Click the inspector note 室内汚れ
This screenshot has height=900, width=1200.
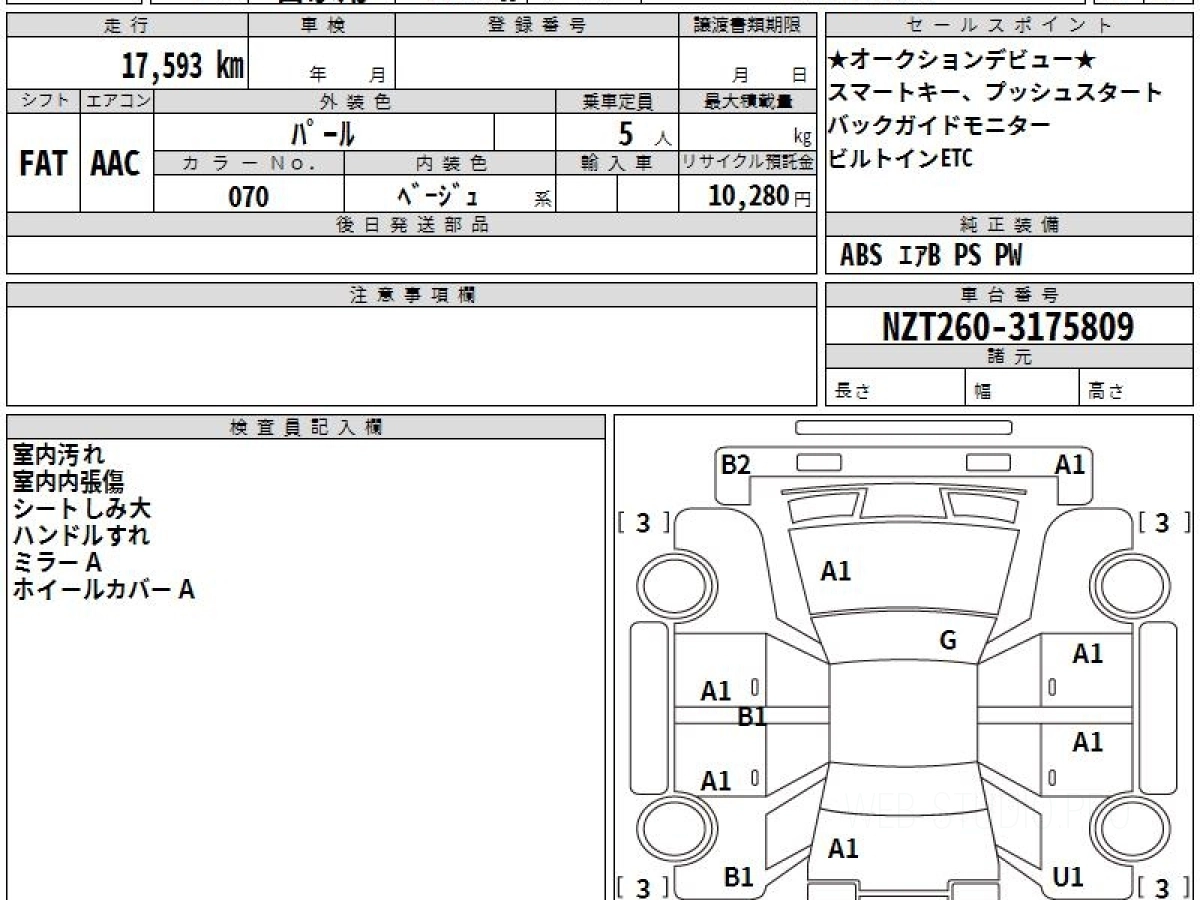tap(58, 455)
